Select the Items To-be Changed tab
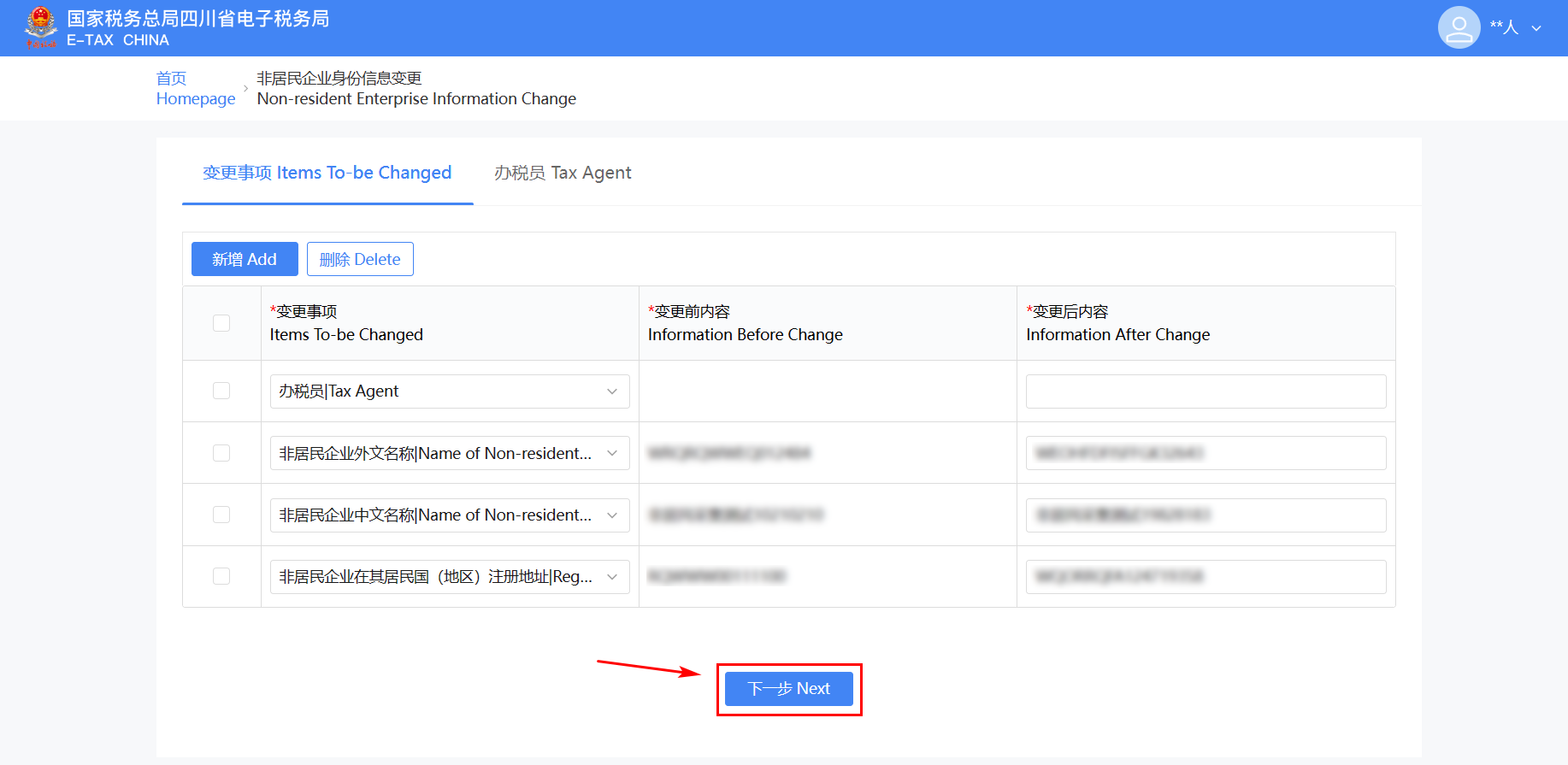Screen dimensions: 1568x765 coord(327,173)
